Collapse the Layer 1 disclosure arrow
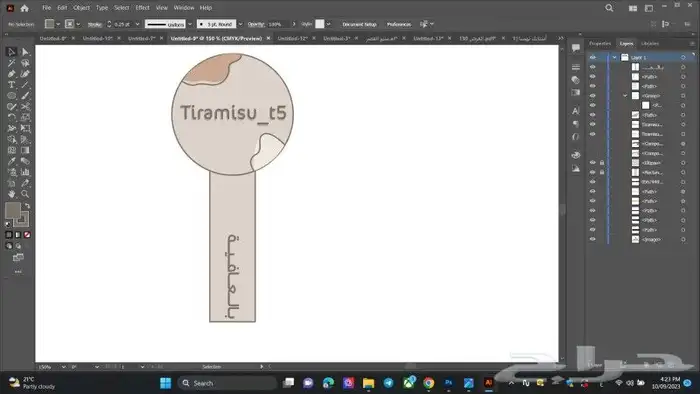This screenshot has width=700, height=394. (615, 58)
